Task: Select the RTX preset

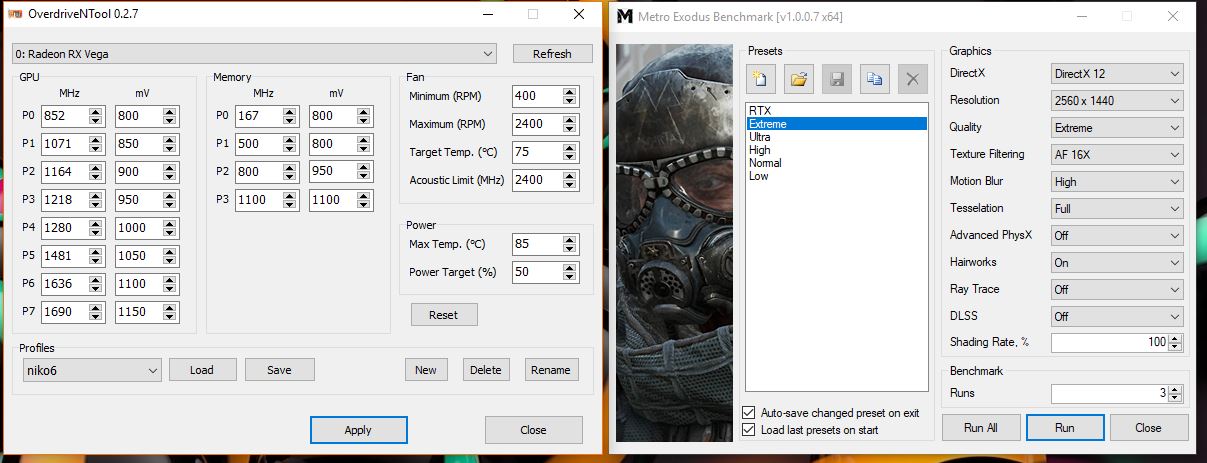Action: [x=837, y=110]
